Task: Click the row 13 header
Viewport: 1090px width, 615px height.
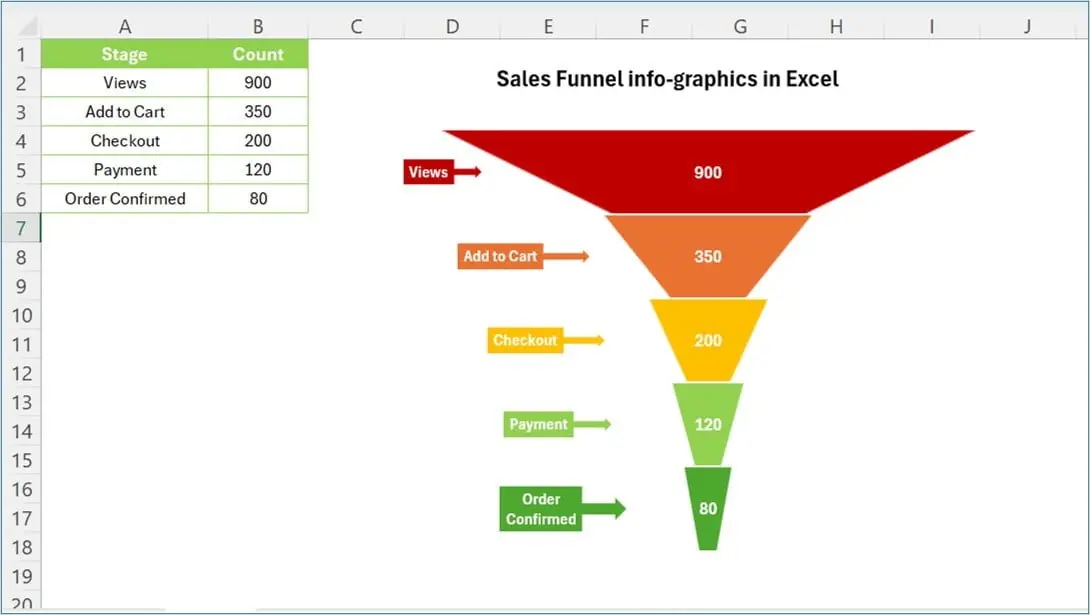Action: coord(21,402)
